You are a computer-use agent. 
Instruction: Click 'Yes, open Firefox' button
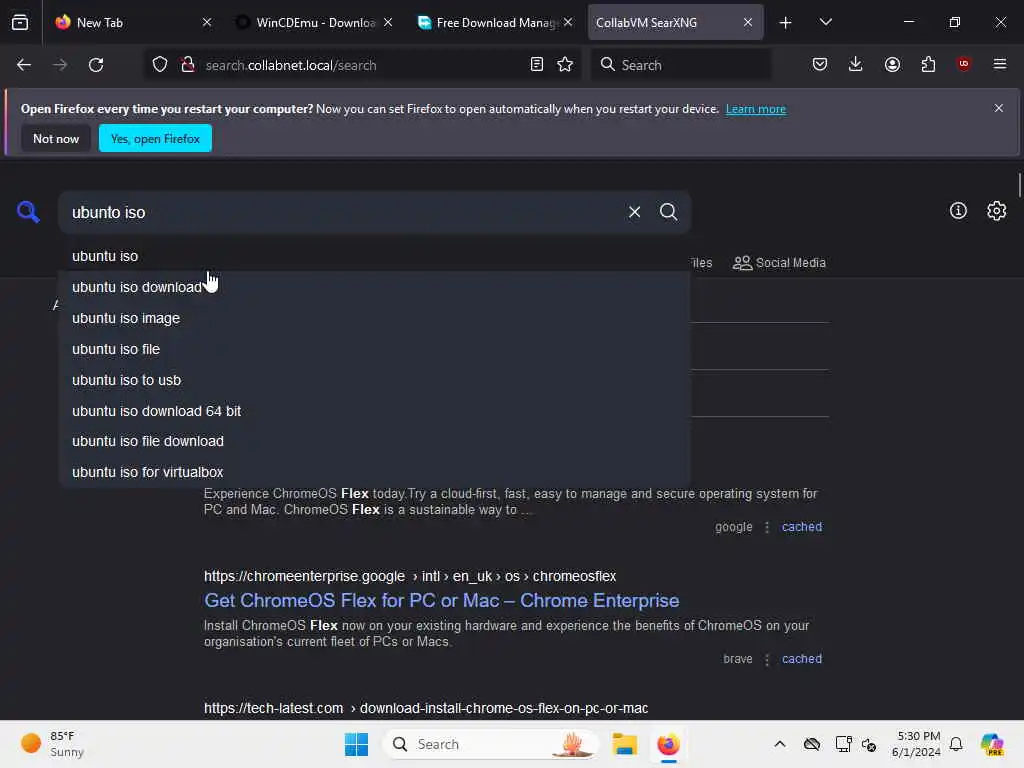[x=155, y=138]
